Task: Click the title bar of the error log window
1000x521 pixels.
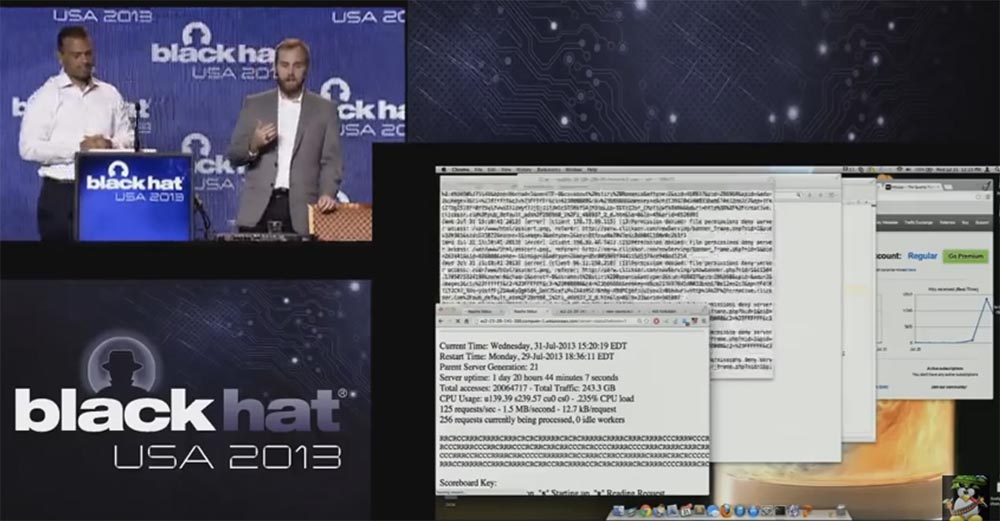Action: point(606,181)
